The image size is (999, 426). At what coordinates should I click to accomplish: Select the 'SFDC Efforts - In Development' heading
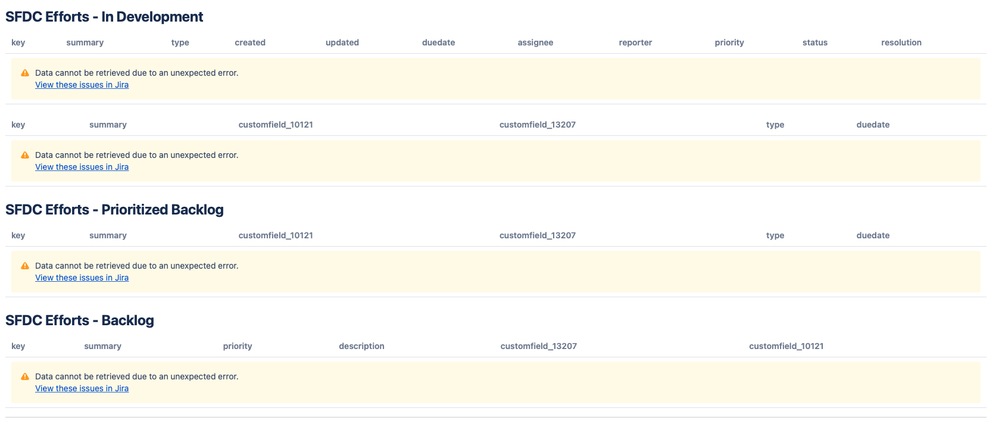coord(104,17)
